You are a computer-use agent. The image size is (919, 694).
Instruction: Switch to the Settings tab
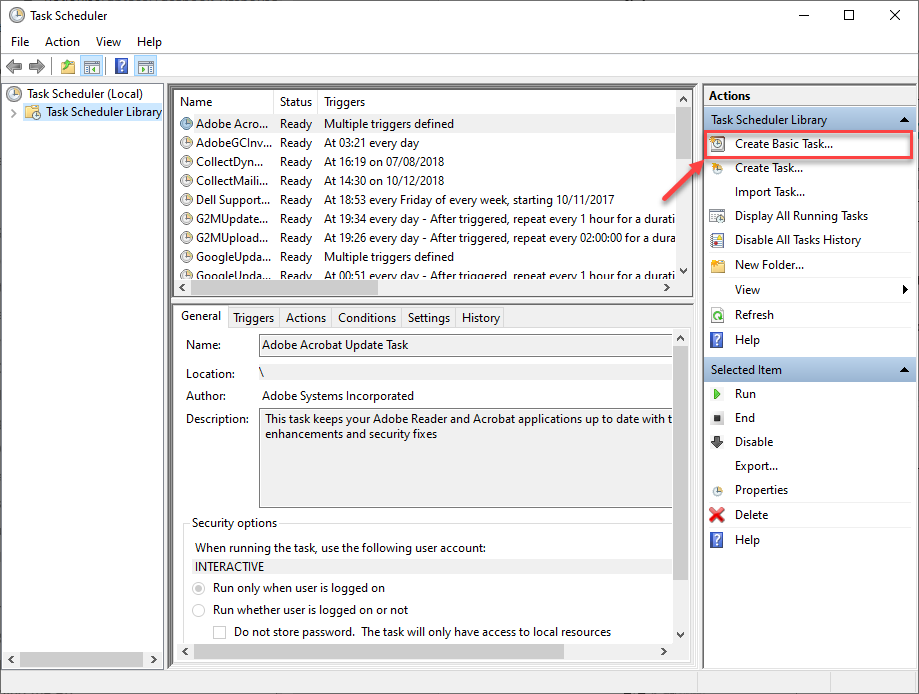(429, 318)
